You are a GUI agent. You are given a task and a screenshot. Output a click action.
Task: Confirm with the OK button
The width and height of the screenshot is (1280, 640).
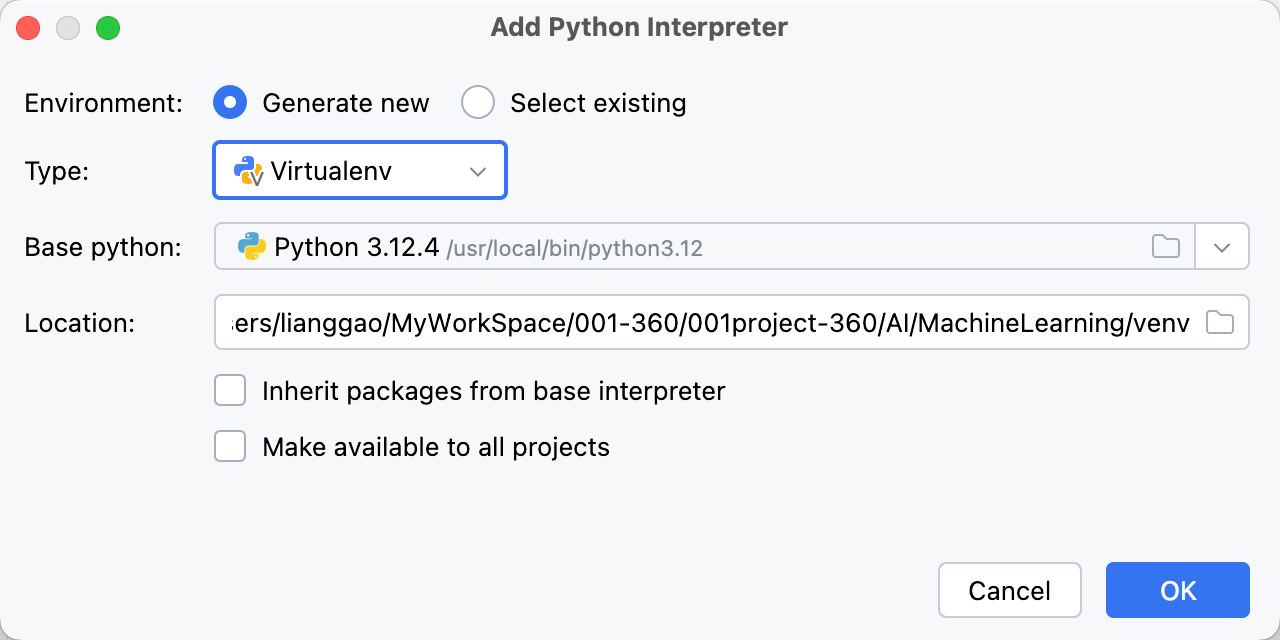(x=1177, y=590)
